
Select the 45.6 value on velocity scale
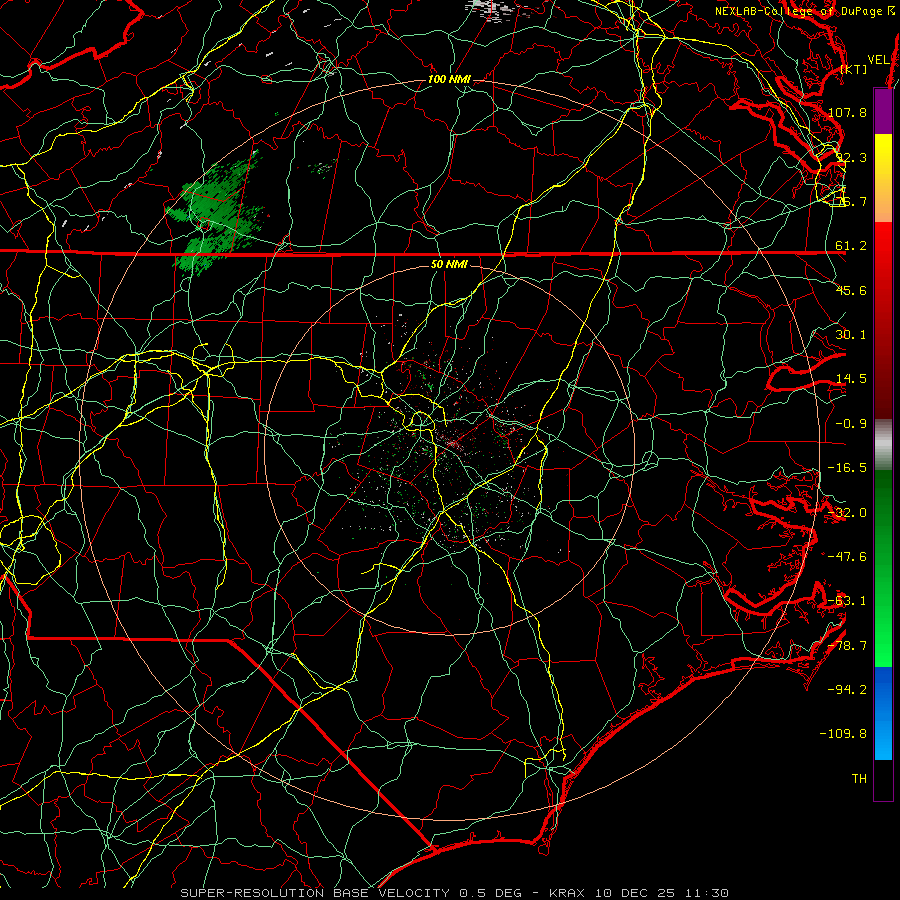pos(851,290)
